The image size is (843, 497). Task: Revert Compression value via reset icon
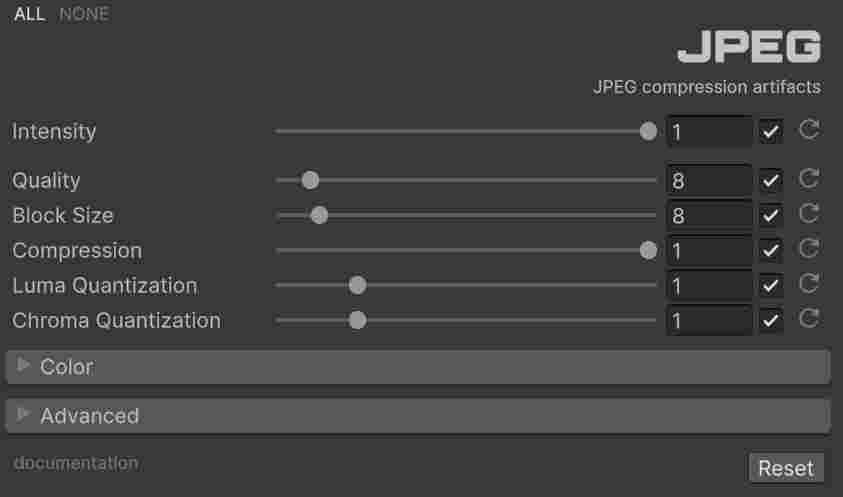point(809,249)
